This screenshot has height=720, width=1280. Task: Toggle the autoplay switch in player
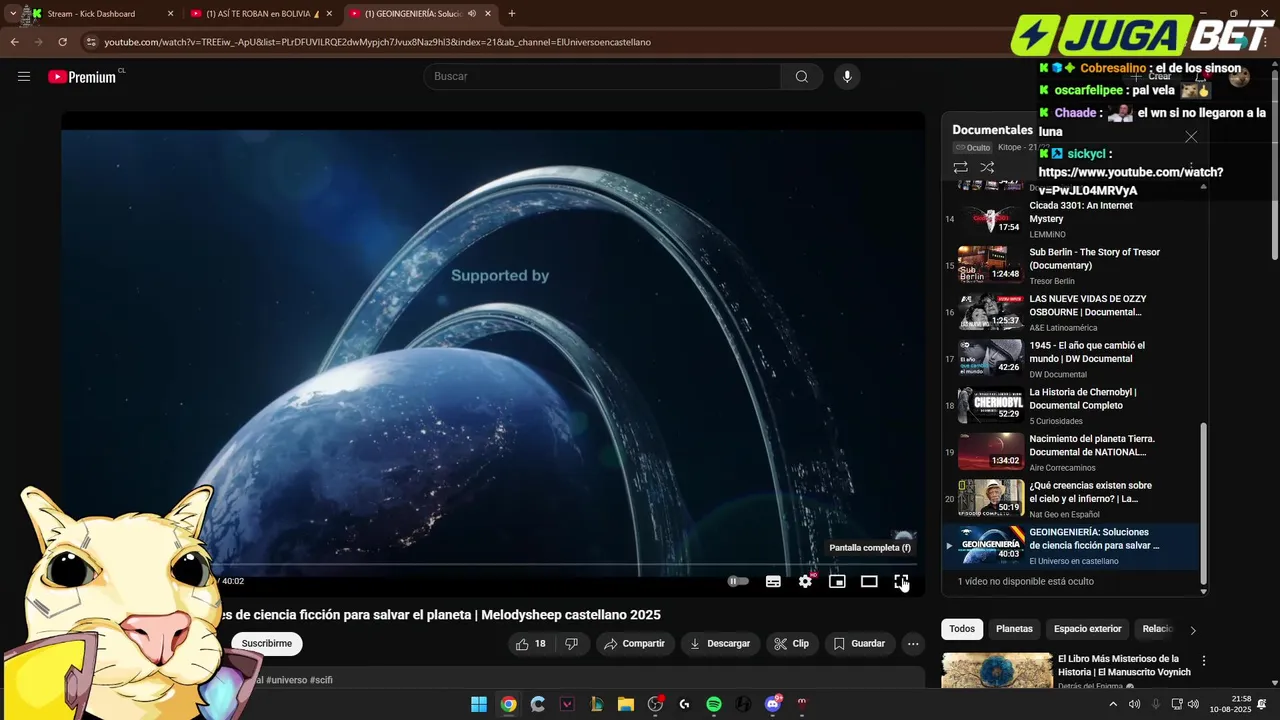click(738, 581)
